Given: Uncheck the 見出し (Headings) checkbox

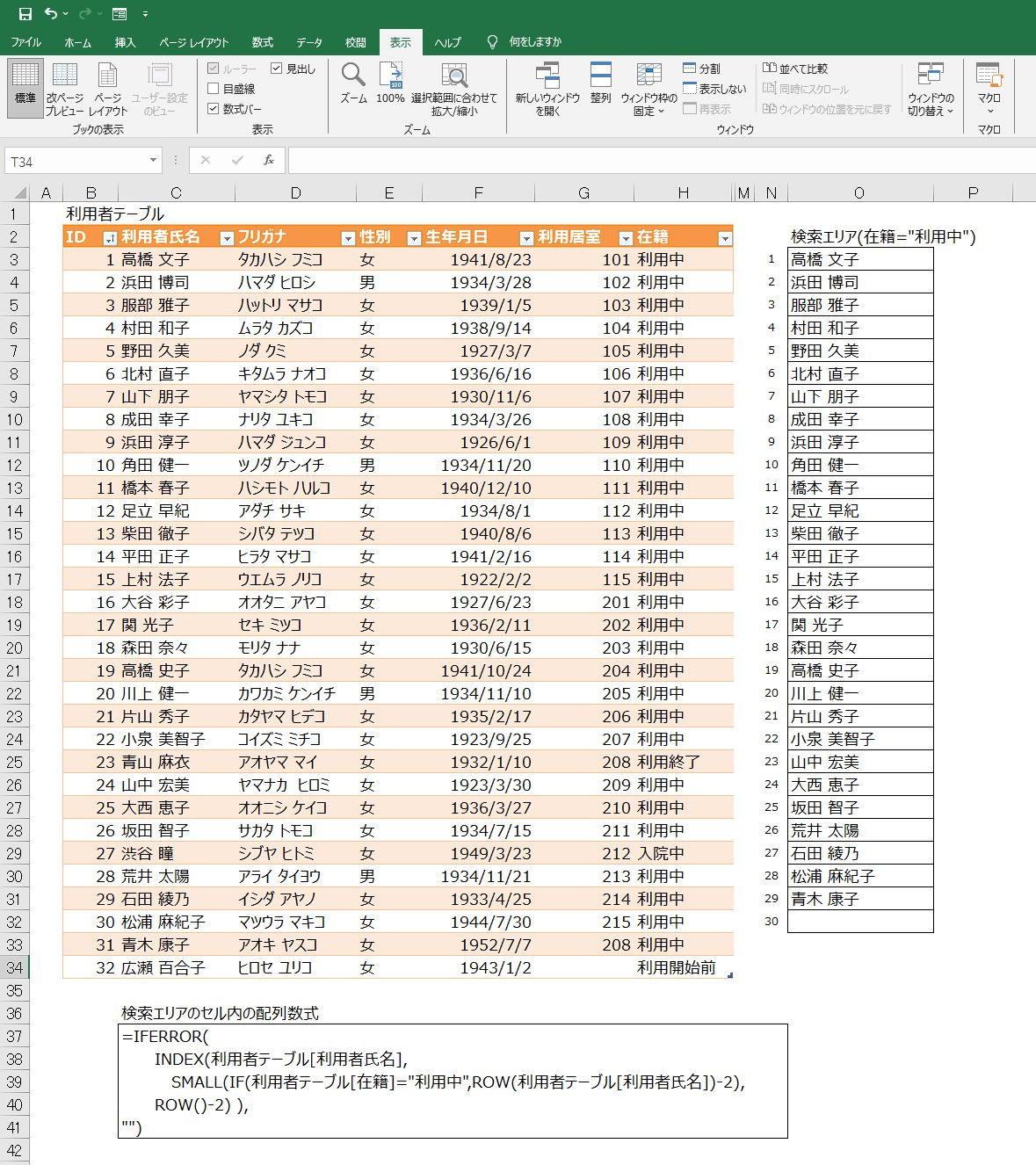Looking at the screenshot, I should [x=277, y=69].
